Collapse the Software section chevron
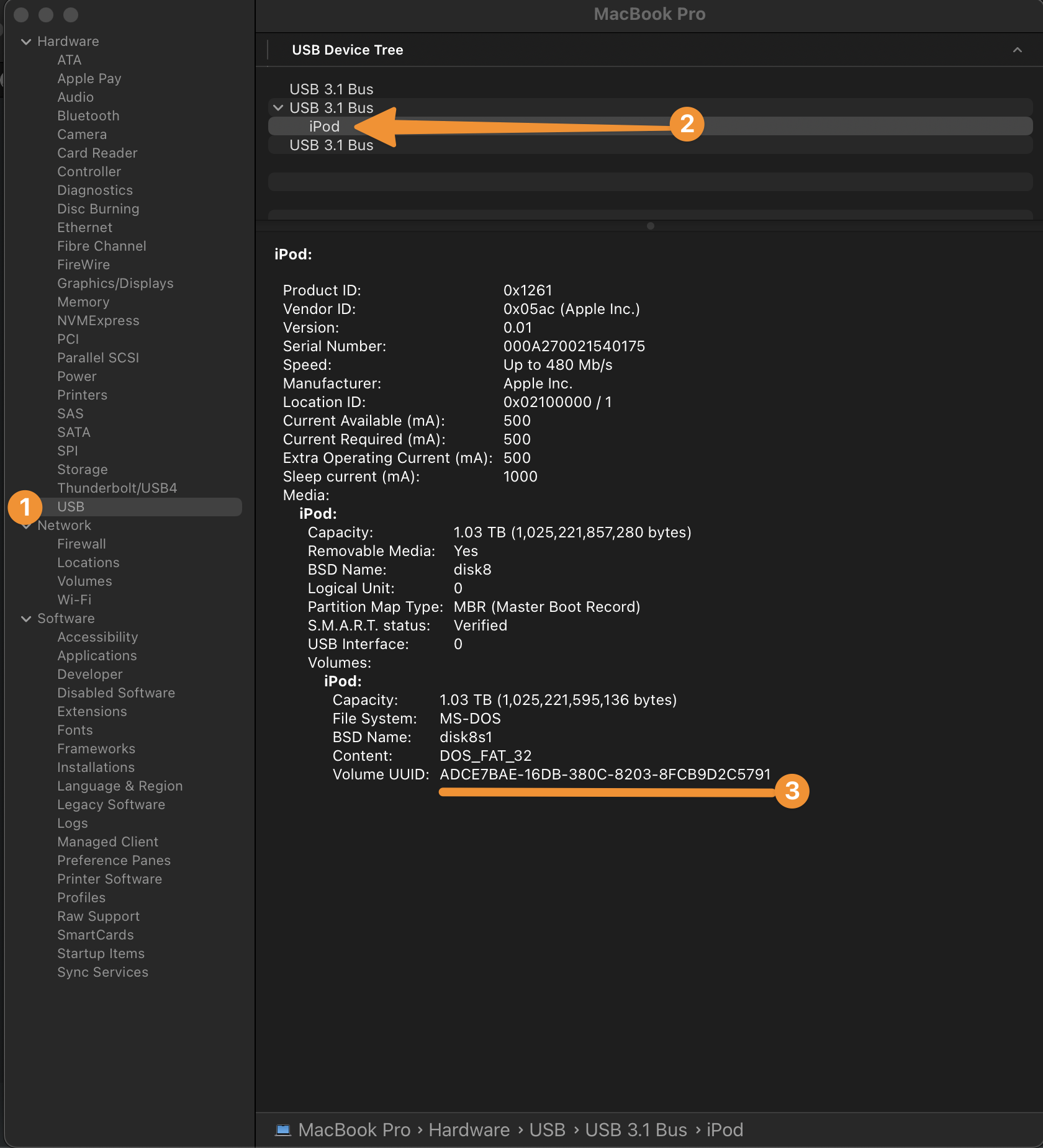1043x1148 pixels. tap(26, 619)
